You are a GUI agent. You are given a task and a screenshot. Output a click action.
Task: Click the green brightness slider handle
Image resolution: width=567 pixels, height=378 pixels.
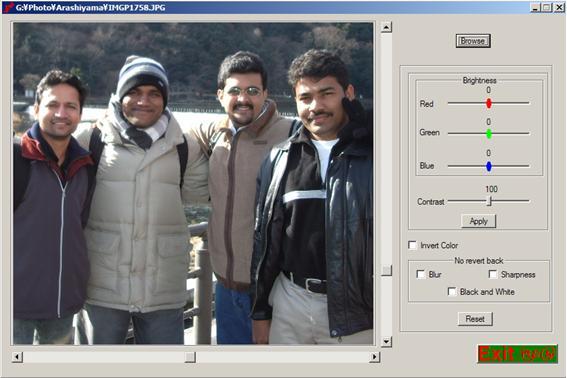(x=489, y=133)
